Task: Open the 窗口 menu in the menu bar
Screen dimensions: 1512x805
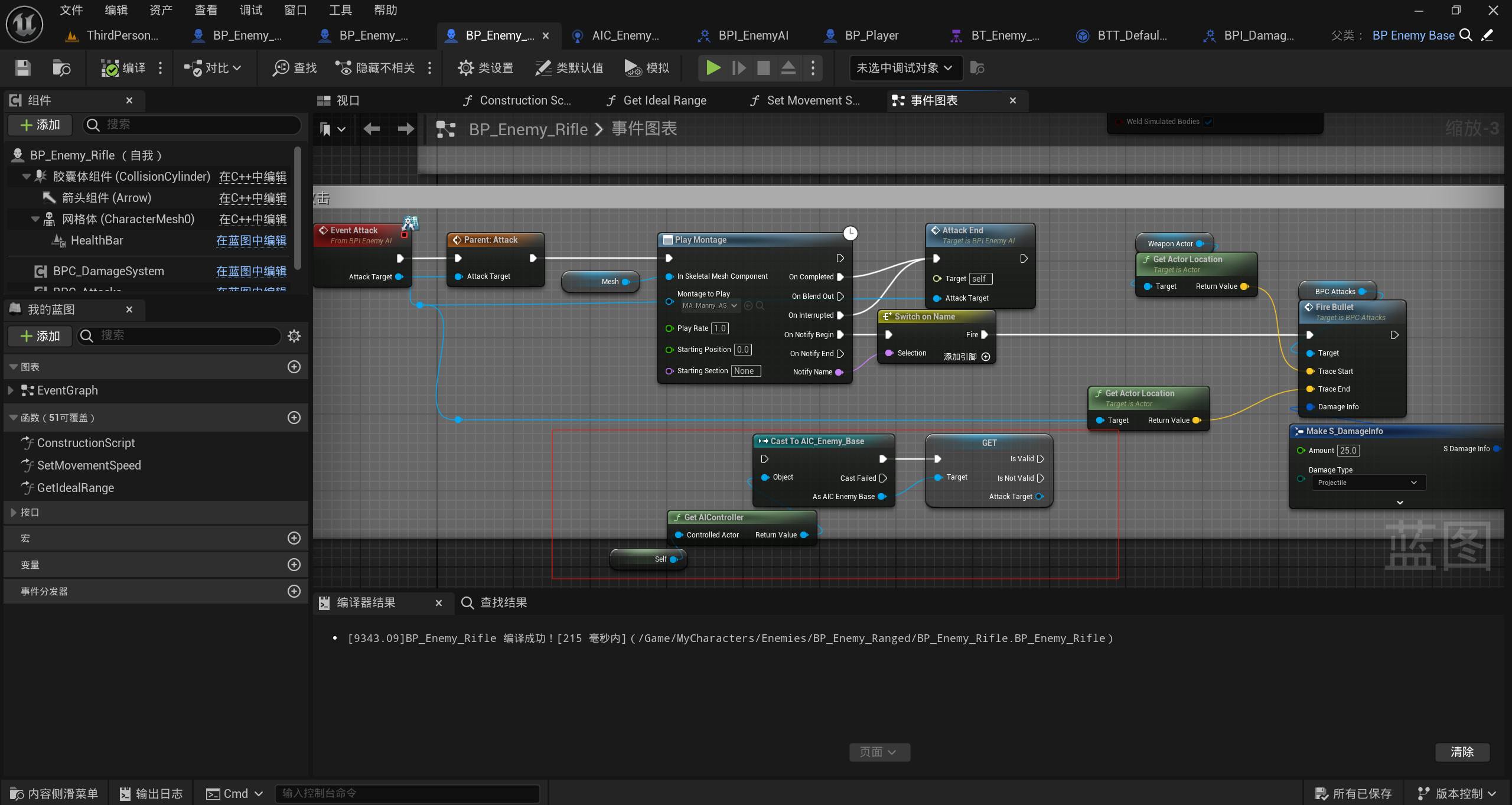Action: point(295,10)
